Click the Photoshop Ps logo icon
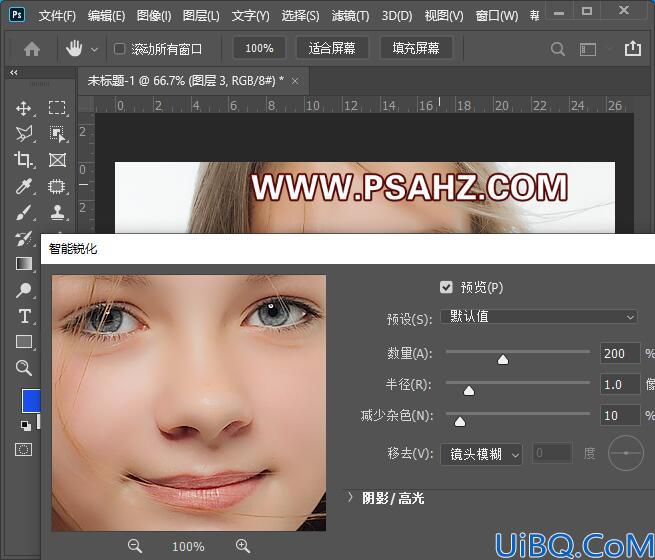Image resolution: width=655 pixels, height=560 pixels. (x=17, y=15)
